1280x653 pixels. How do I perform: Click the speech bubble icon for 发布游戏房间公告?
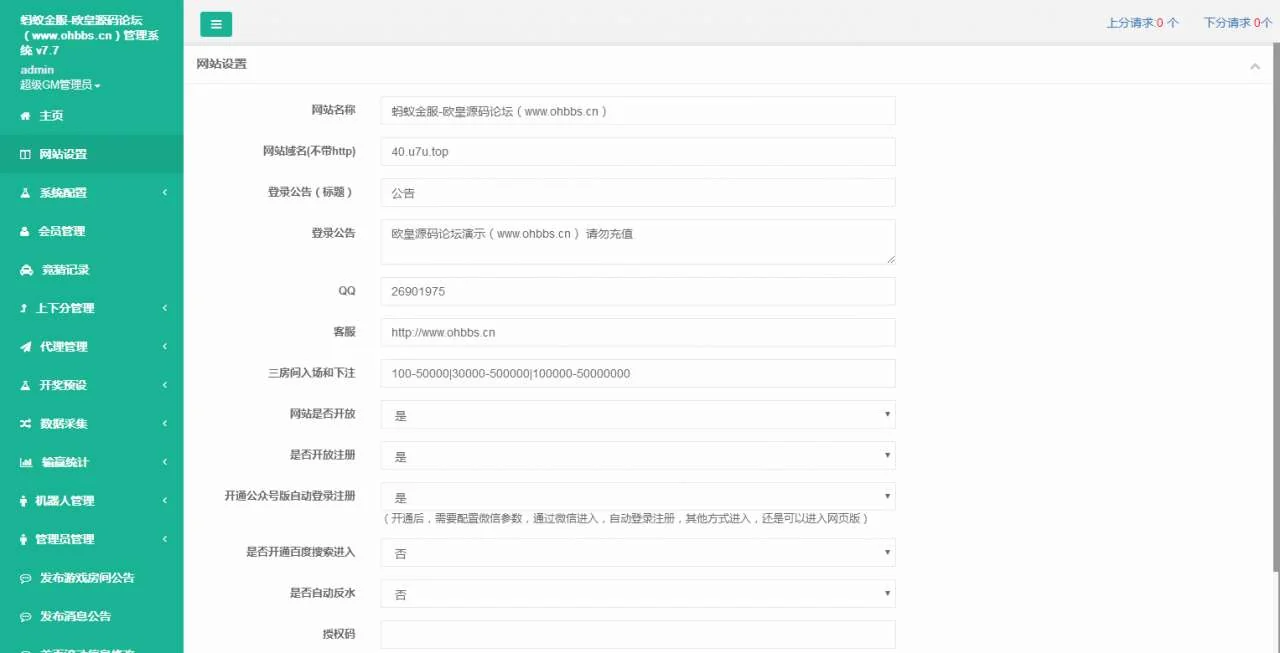[x=26, y=578]
